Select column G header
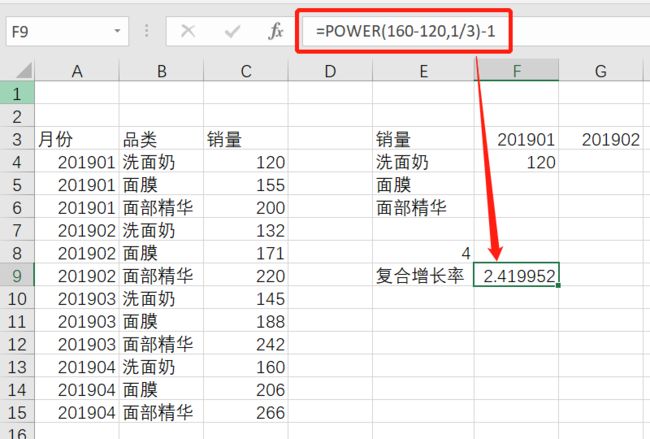The image size is (650, 439). (x=601, y=71)
